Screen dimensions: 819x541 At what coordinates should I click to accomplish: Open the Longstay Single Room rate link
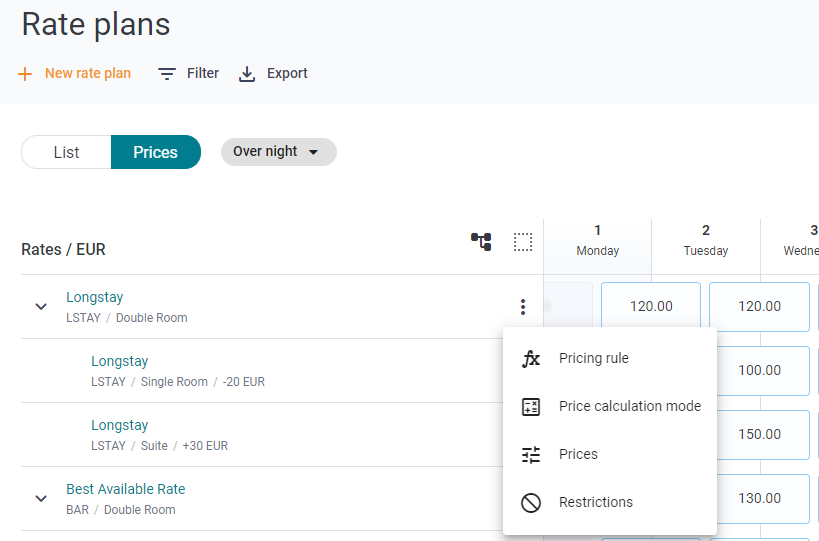tap(120, 361)
